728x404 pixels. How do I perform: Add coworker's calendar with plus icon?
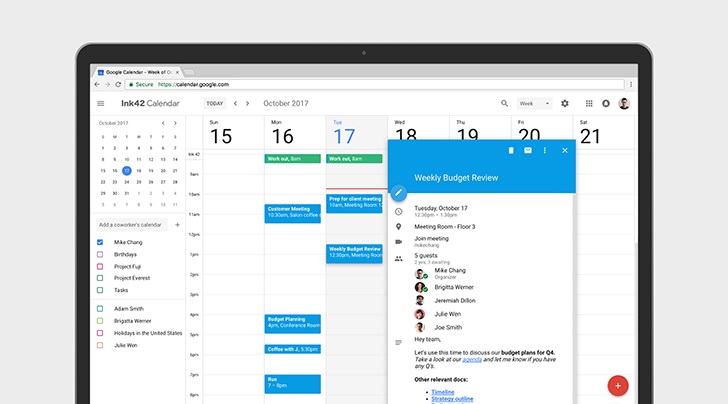(177, 225)
